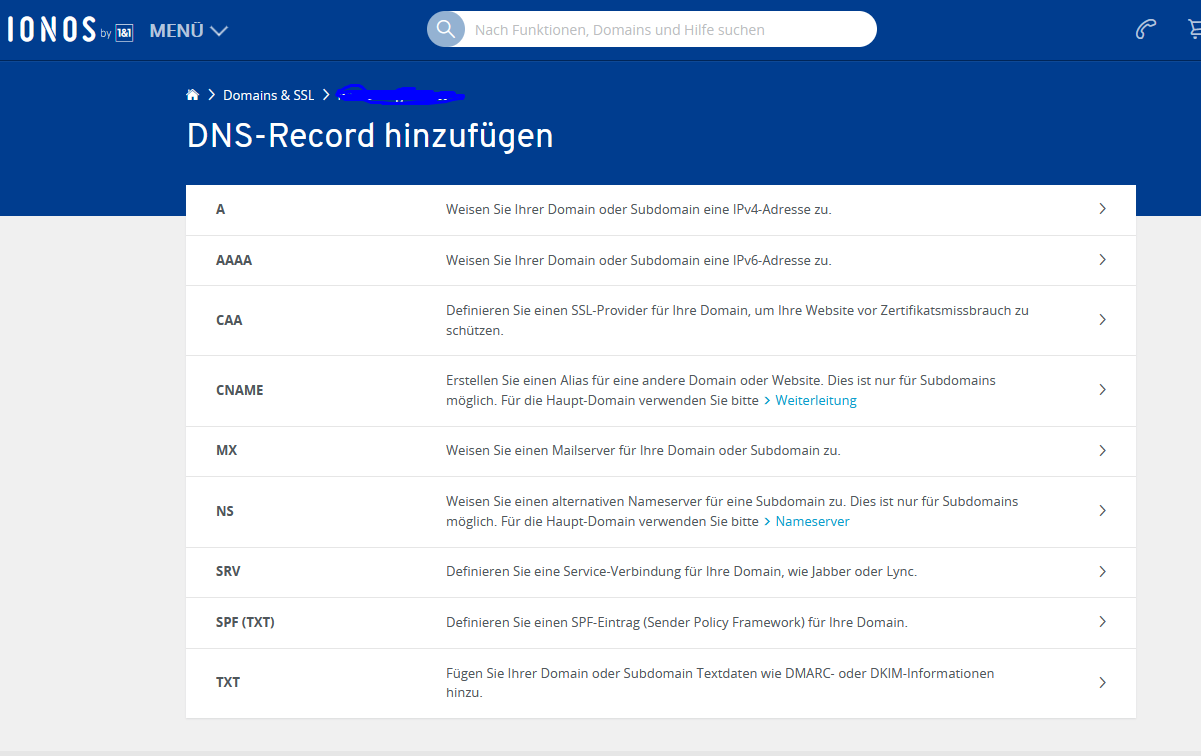Go to home via breadcrumb house icon
Image resolution: width=1201 pixels, height=756 pixels.
coord(193,95)
